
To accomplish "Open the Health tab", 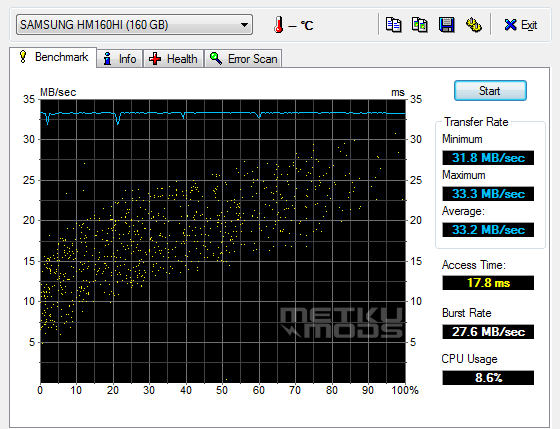I will point(173,59).
